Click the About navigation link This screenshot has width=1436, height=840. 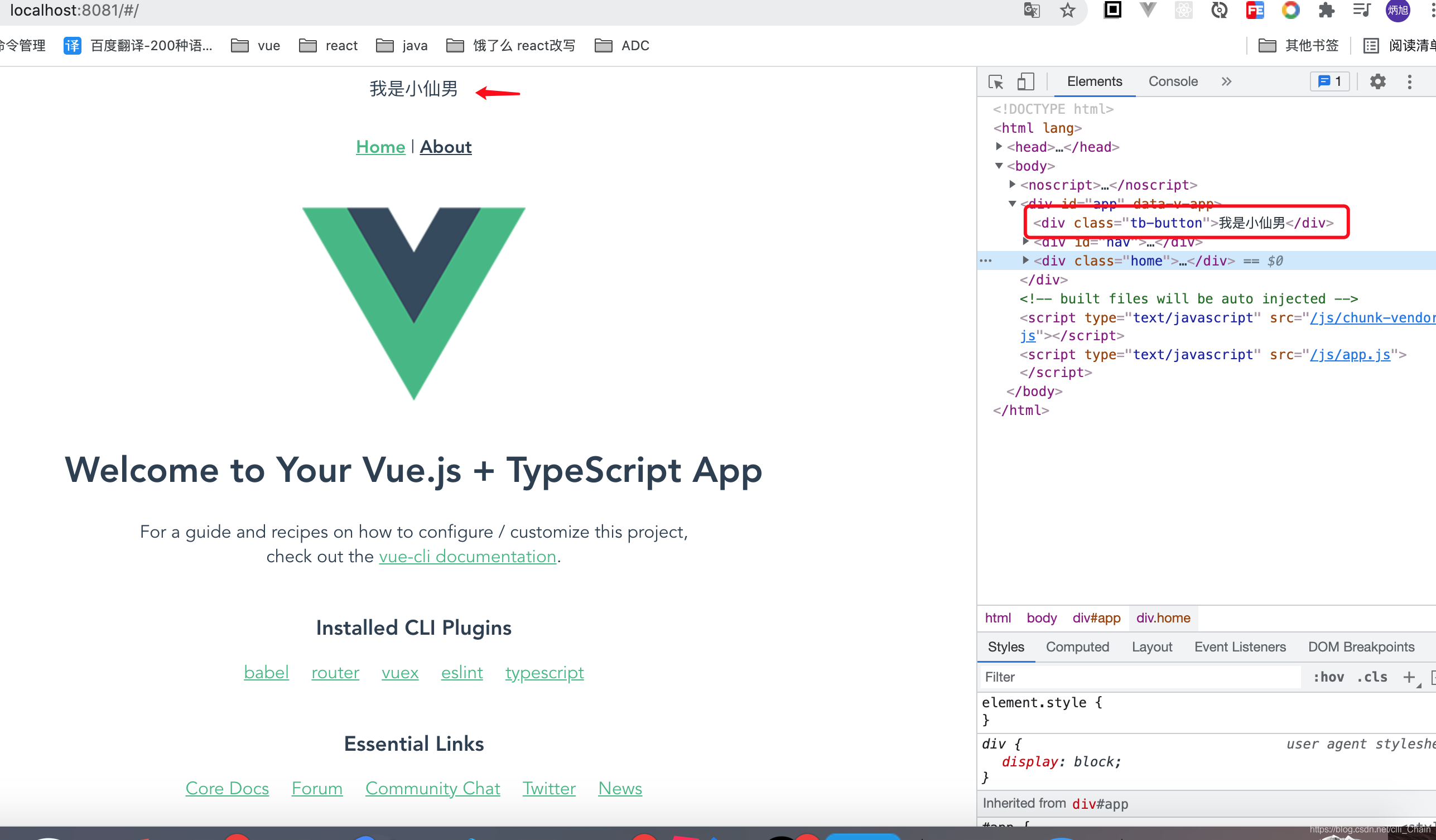click(x=446, y=147)
